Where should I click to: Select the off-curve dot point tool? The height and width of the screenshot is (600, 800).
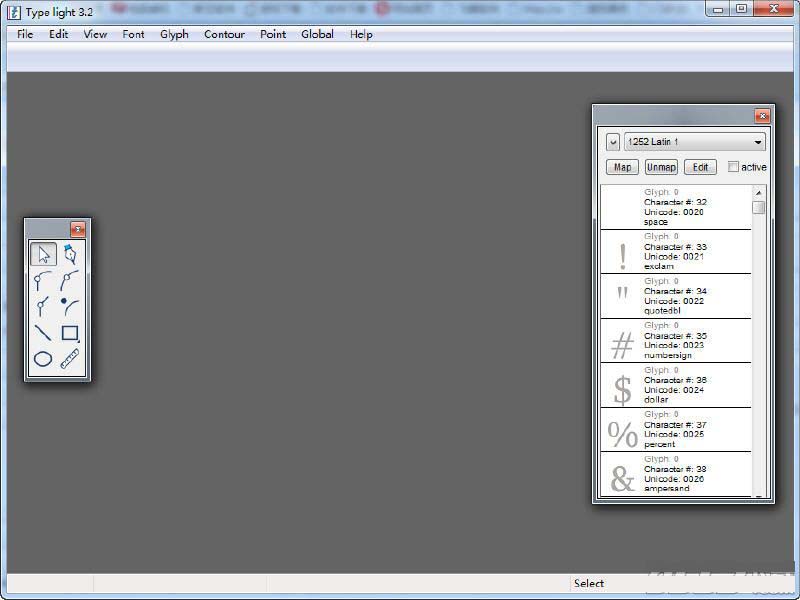70,307
